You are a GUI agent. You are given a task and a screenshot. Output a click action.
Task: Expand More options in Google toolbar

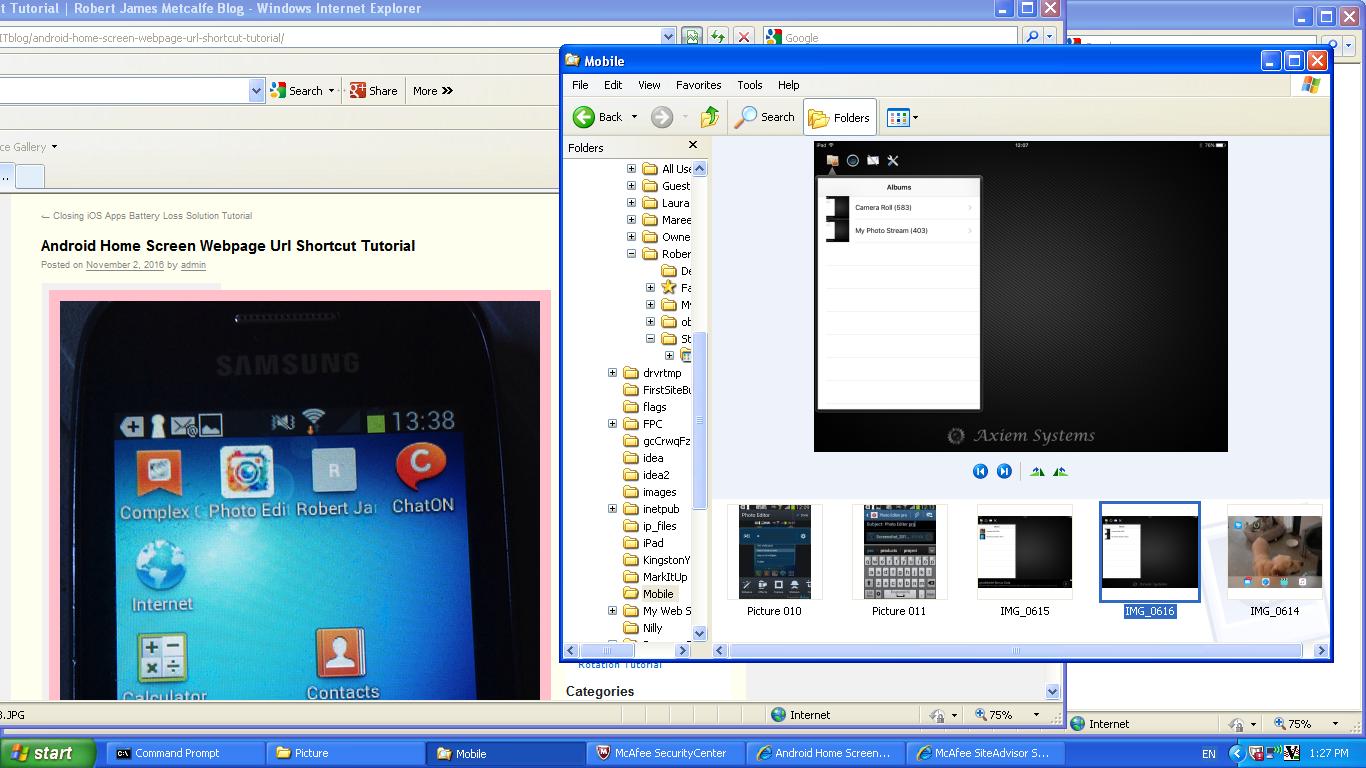pyautogui.click(x=433, y=90)
